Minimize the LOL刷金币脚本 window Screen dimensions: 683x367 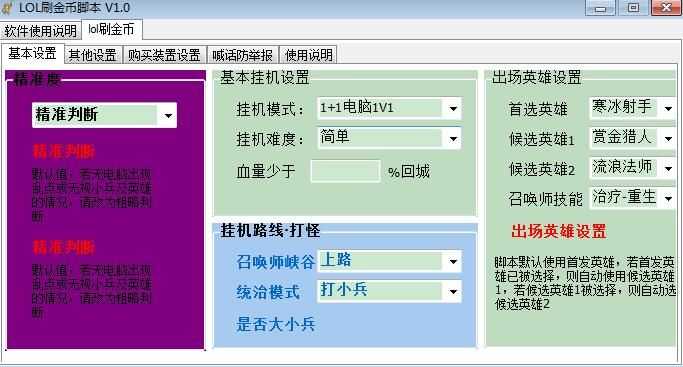point(600,8)
